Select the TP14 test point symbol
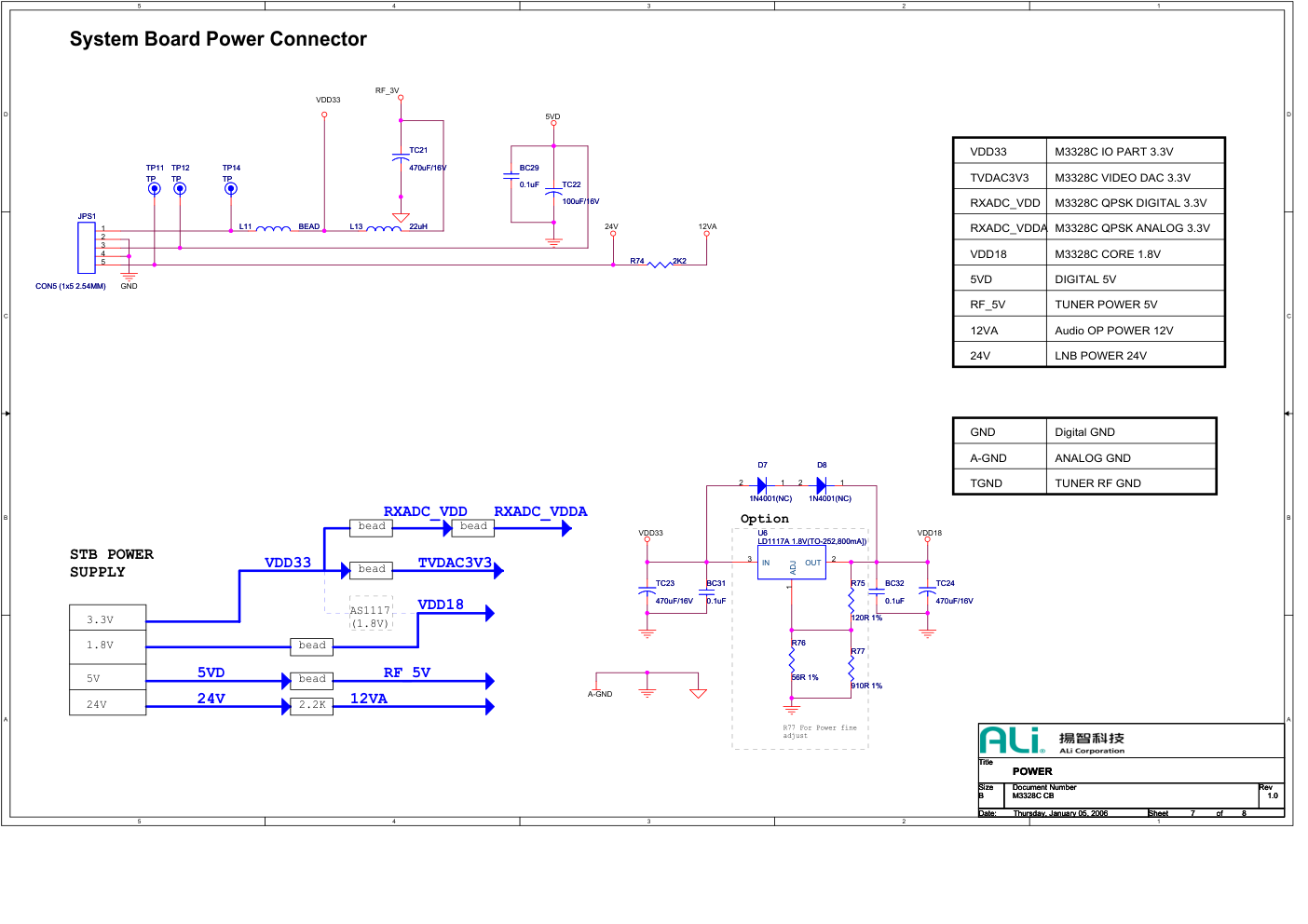This screenshot has width=1308, height=924. (231, 189)
